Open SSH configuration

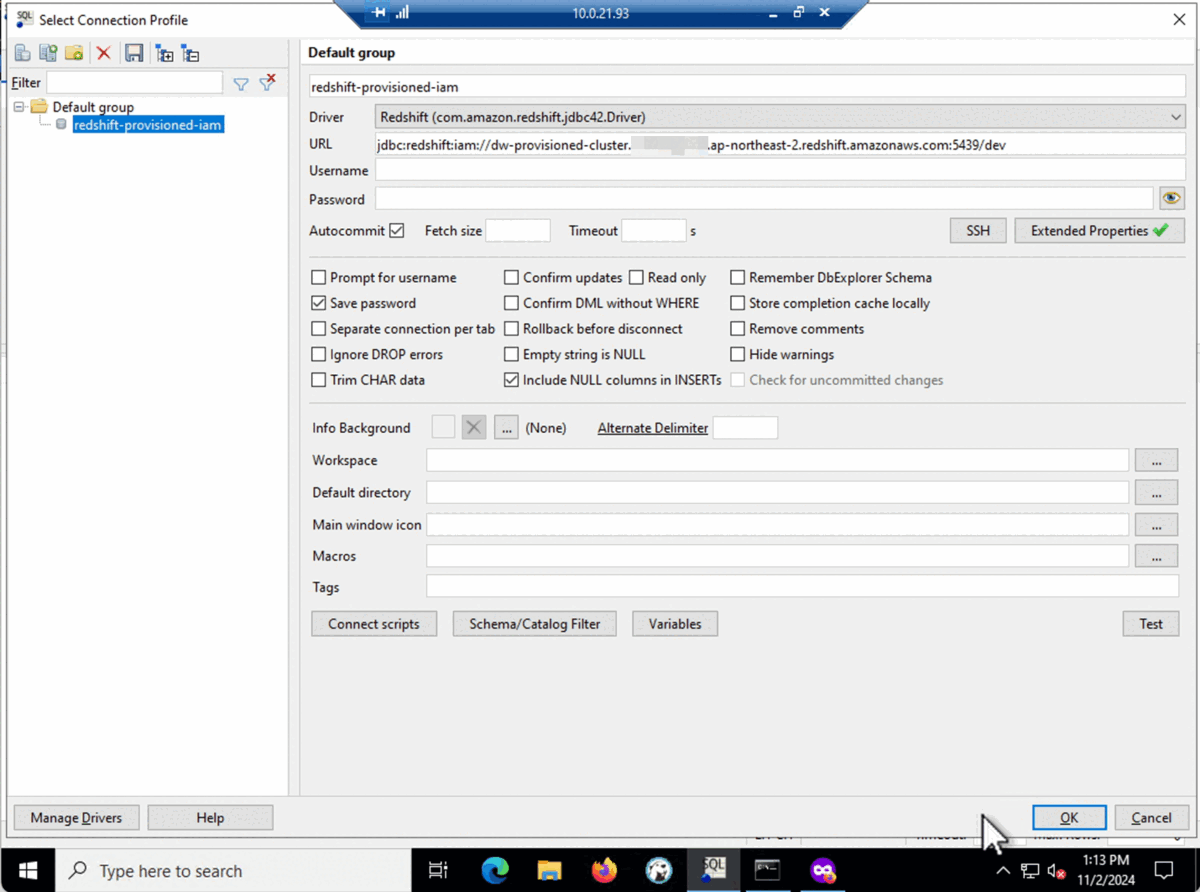coord(978,231)
